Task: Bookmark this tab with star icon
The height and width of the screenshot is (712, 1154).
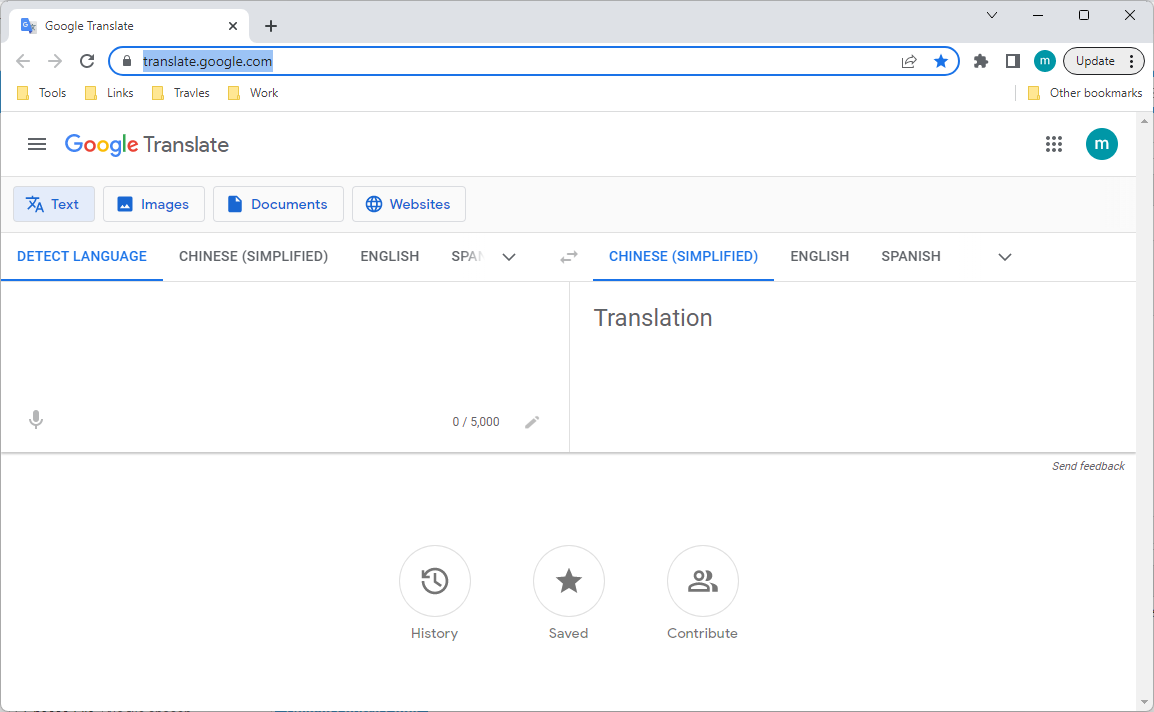Action: click(941, 61)
